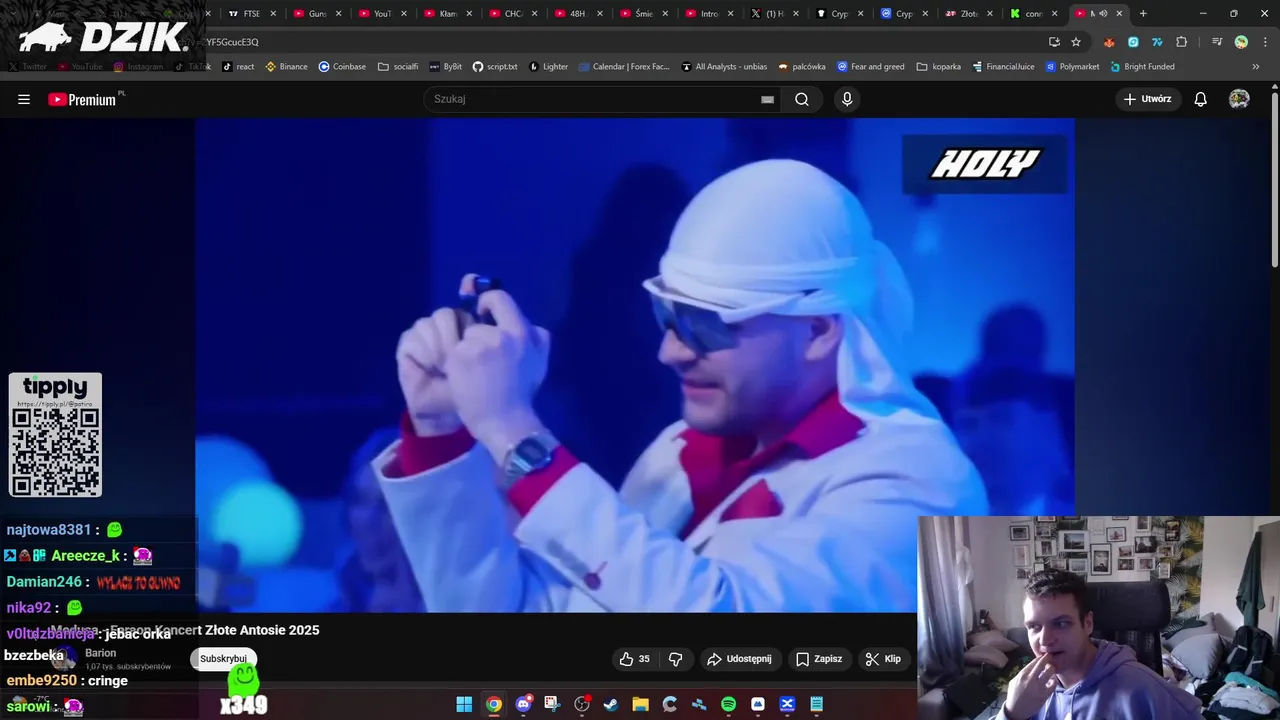Click the page vertical scrollbar
This screenshot has width=1280, height=720.
1274,180
